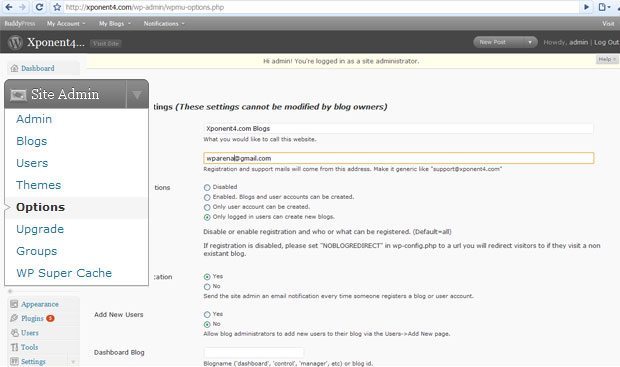Screen dimensions: 620x367
Task: Click the Visit link in top bar
Action: click(x=608, y=24)
